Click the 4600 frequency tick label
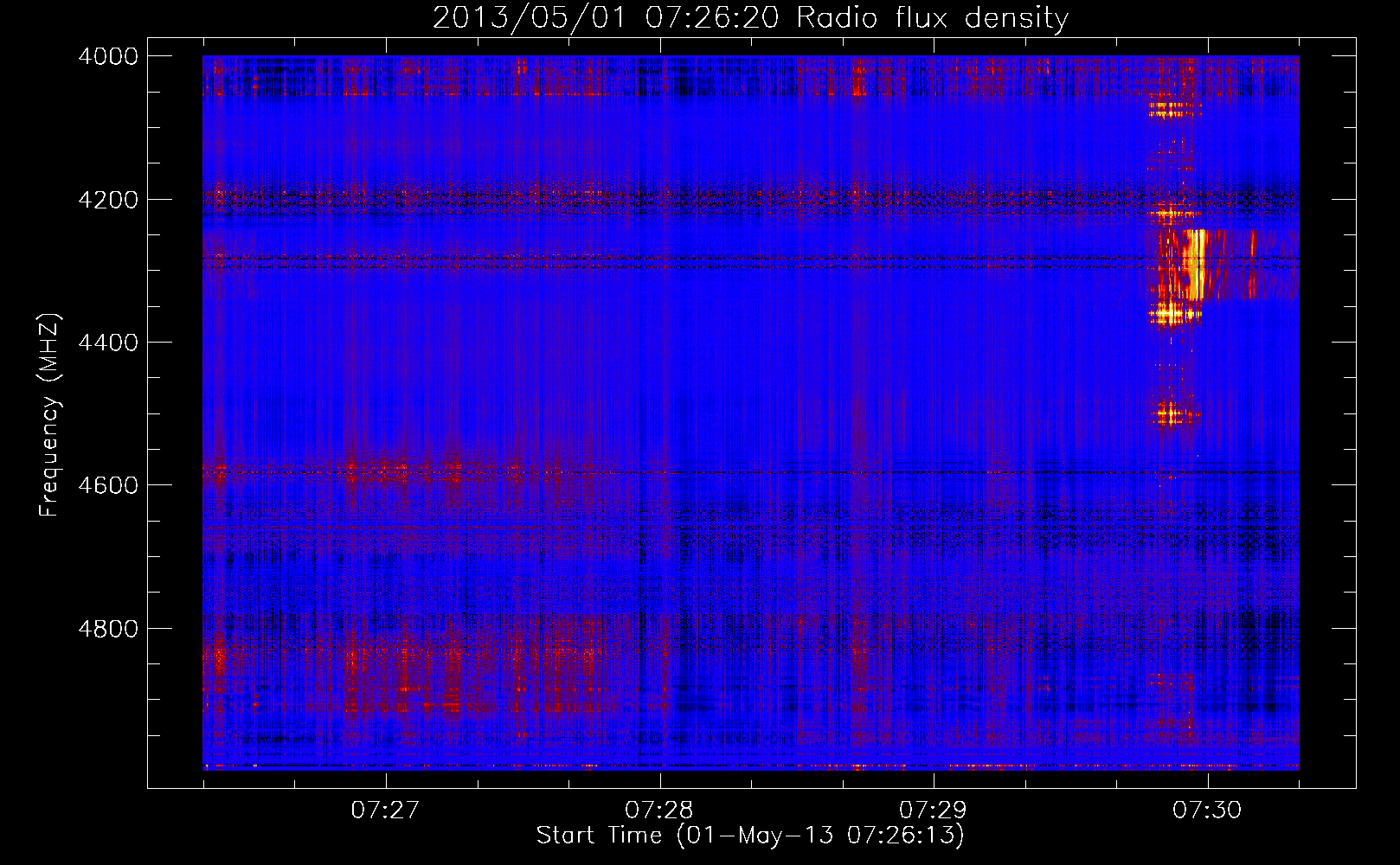Image resolution: width=1400 pixels, height=865 pixels. [x=108, y=485]
